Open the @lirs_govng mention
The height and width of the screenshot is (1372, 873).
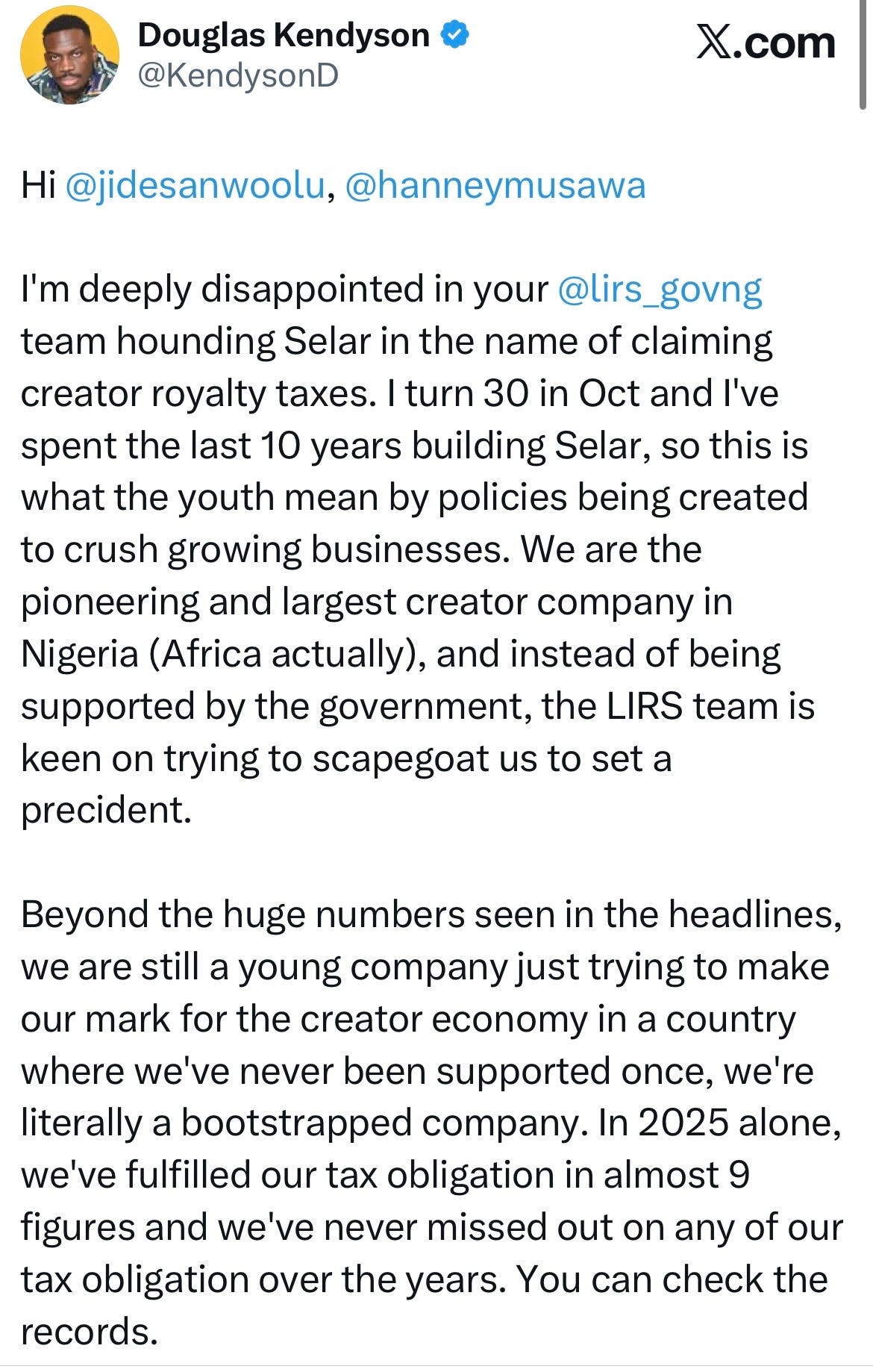(x=660, y=290)
